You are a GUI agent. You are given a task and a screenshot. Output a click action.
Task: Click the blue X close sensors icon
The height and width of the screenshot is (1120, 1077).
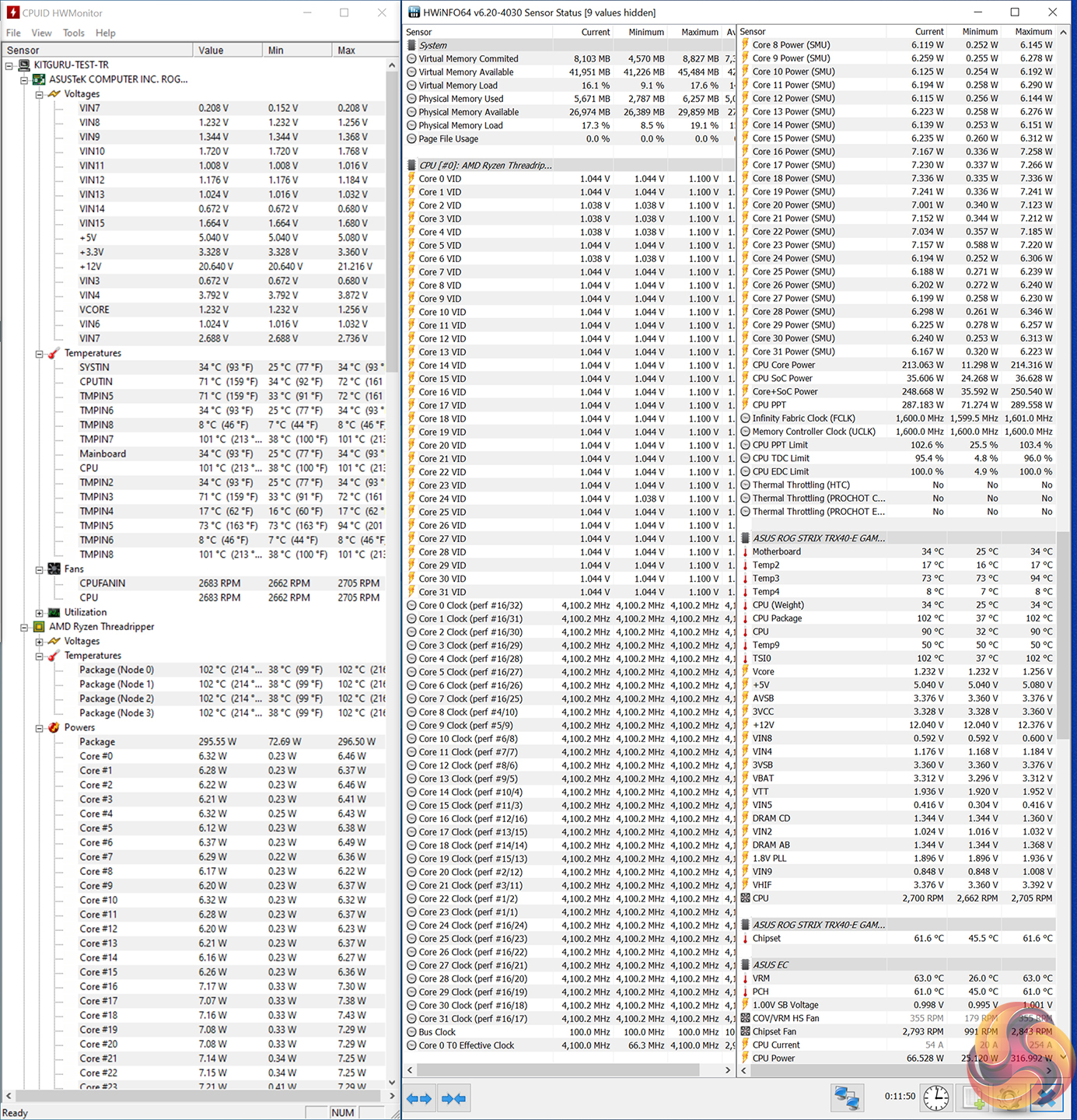pyautogui.click(x=1047, y=1097)
